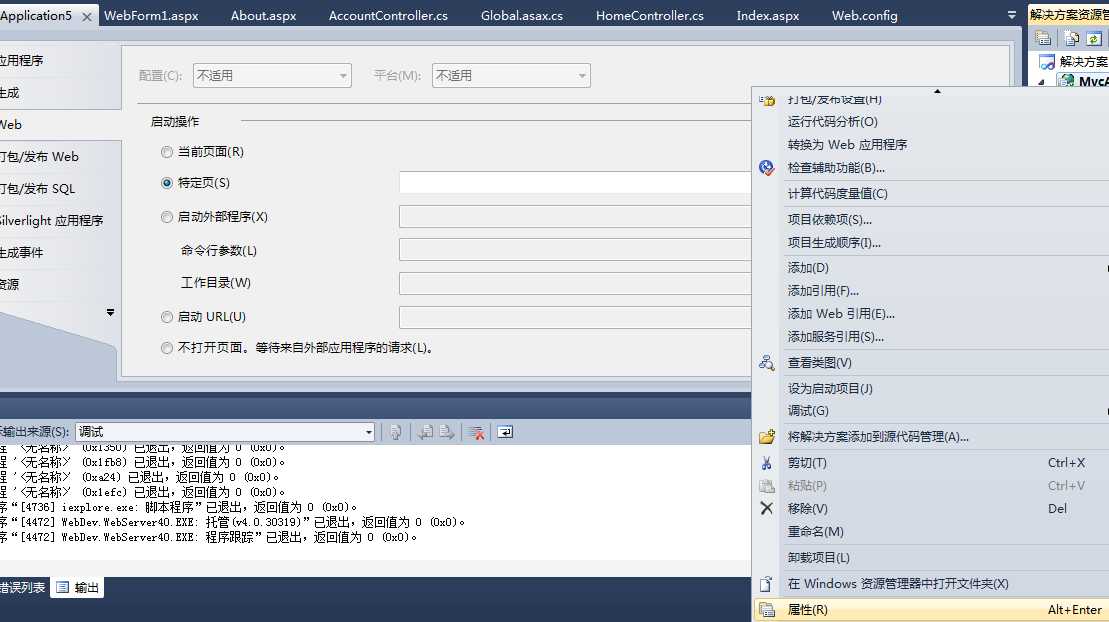The width and height of the screenshot is (1109, 622).
Task: Open the 打包/发布 SQL properties page
Action: [59, 188]
